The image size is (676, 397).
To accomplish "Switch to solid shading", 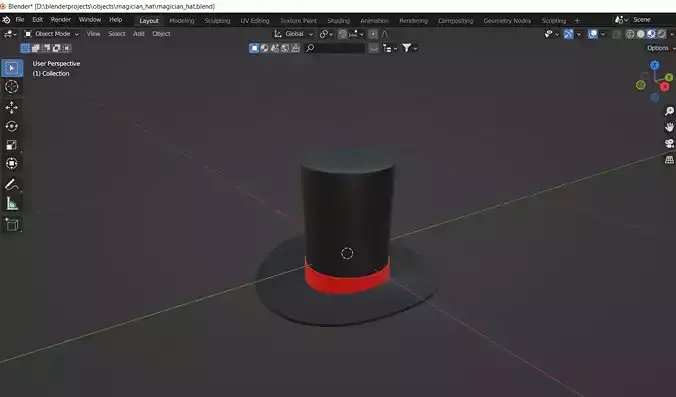I will [641, 34].
